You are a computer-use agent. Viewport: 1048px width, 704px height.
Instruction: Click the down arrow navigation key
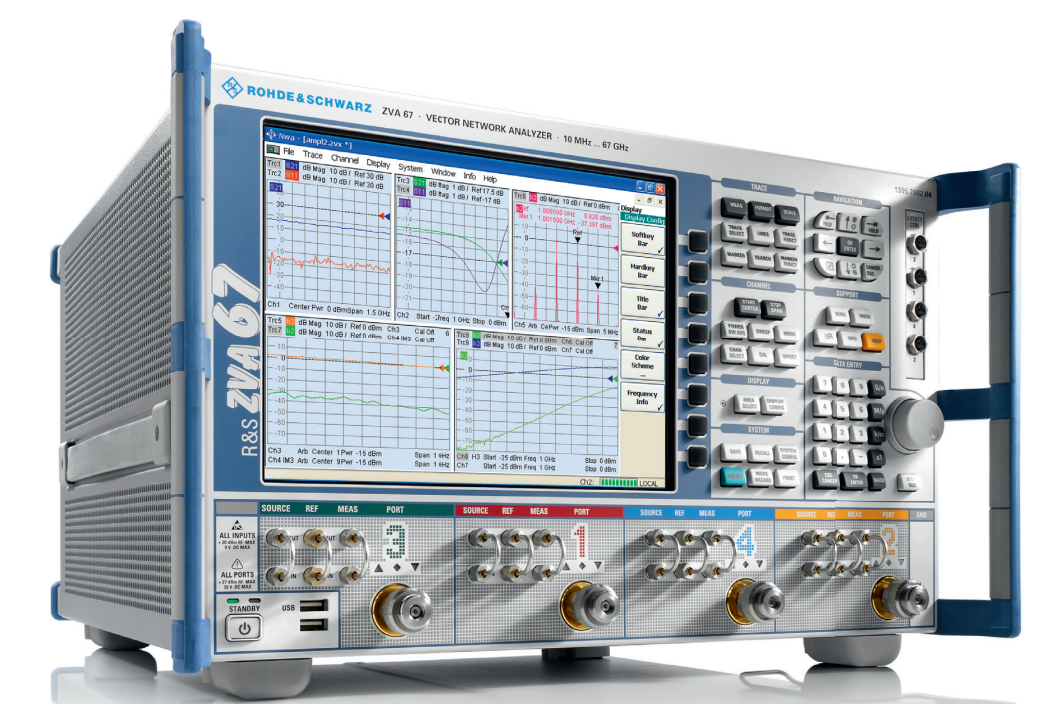tap(849, 269)
